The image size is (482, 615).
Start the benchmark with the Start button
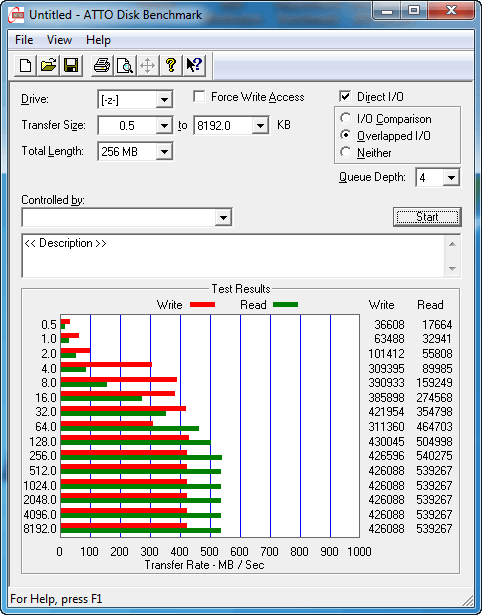pos(427,217)
